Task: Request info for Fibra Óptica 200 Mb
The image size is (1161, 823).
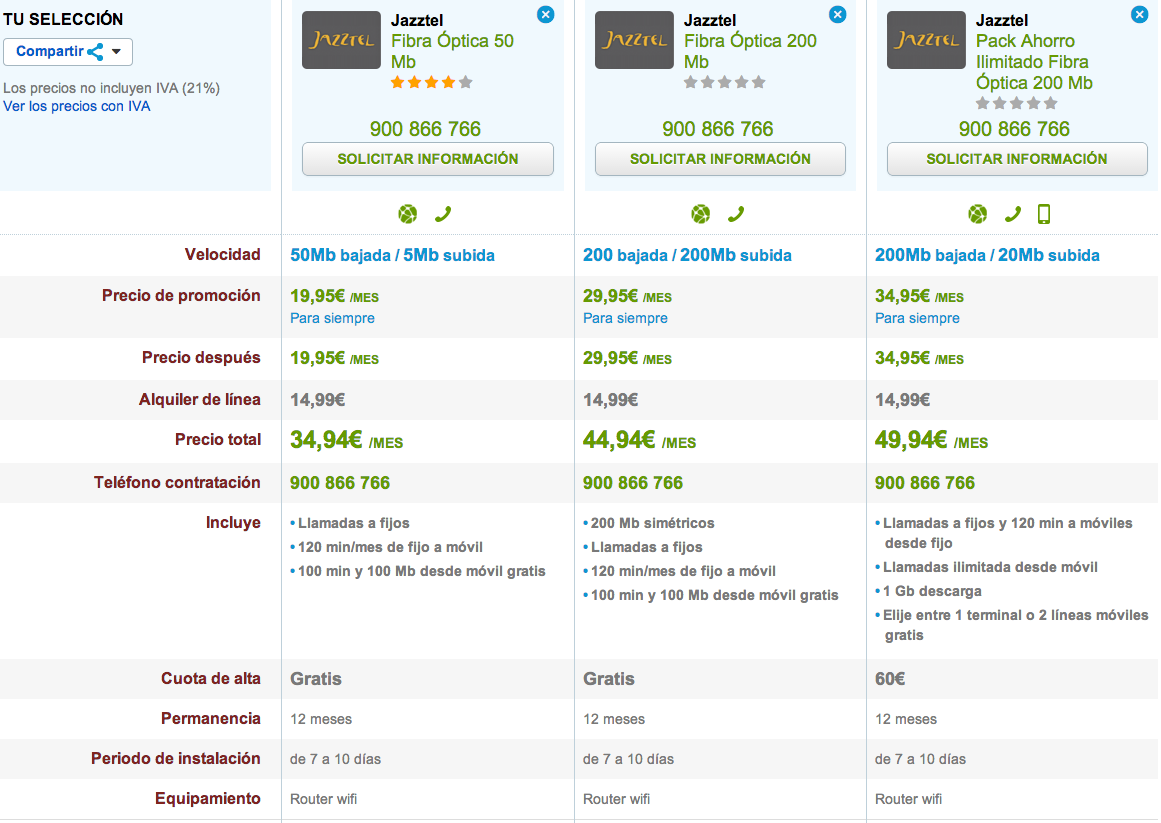Action: coord(720,159)
